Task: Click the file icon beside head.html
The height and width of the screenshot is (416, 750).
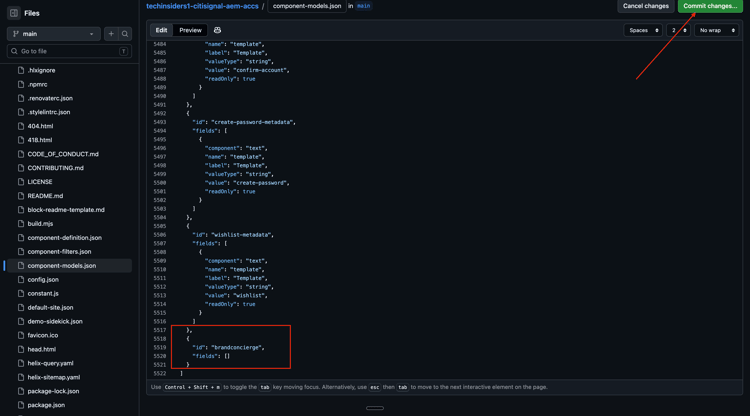Action: 21,349
